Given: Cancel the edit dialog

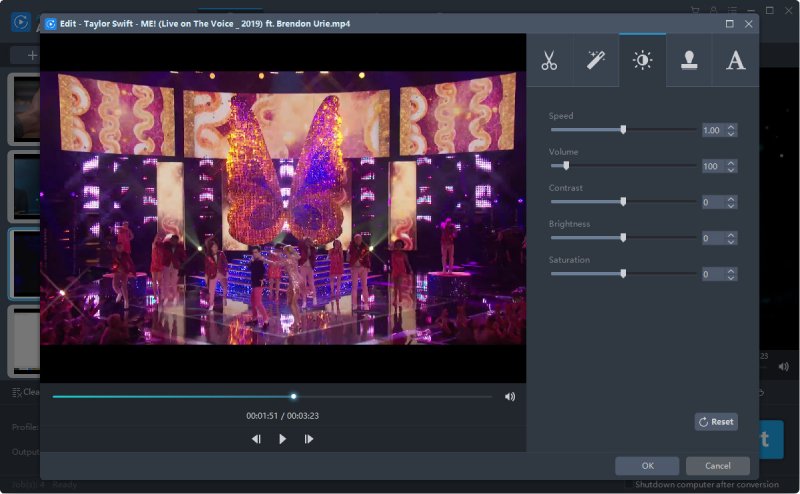Looking at the screenshot, I should point(717,465).
